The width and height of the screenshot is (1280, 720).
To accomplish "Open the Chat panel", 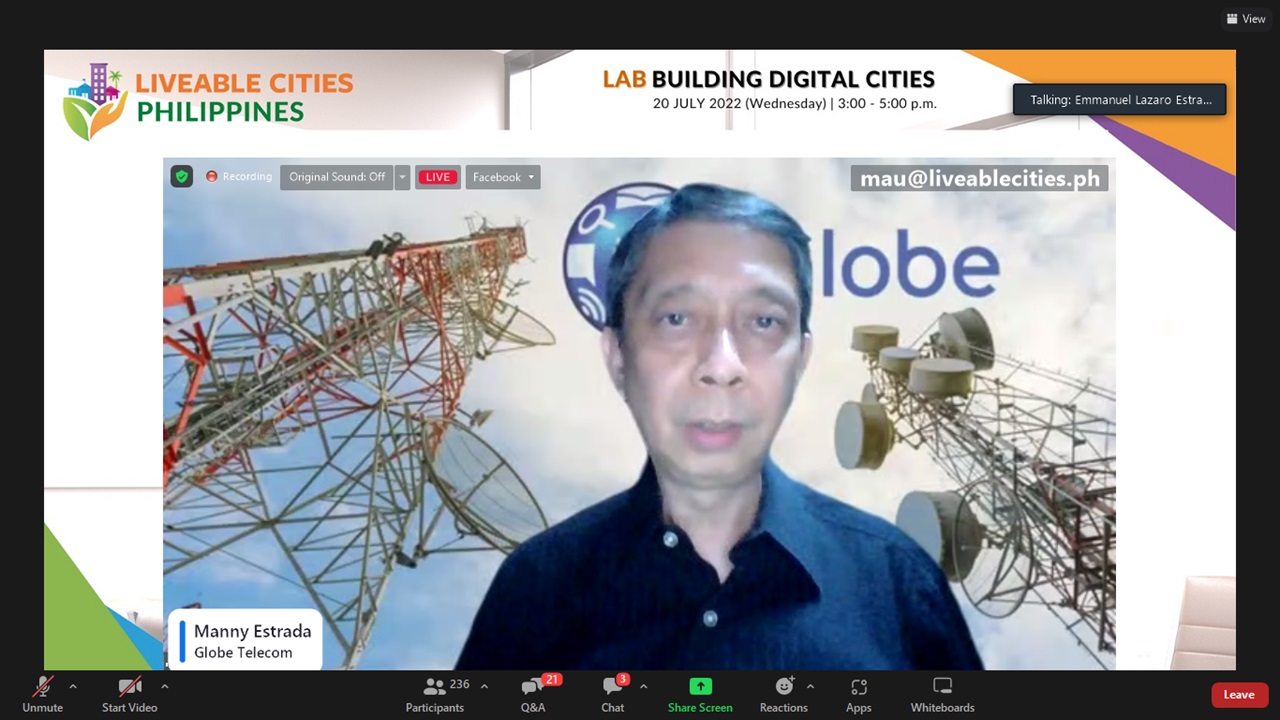I will click(x=613, y=694).
